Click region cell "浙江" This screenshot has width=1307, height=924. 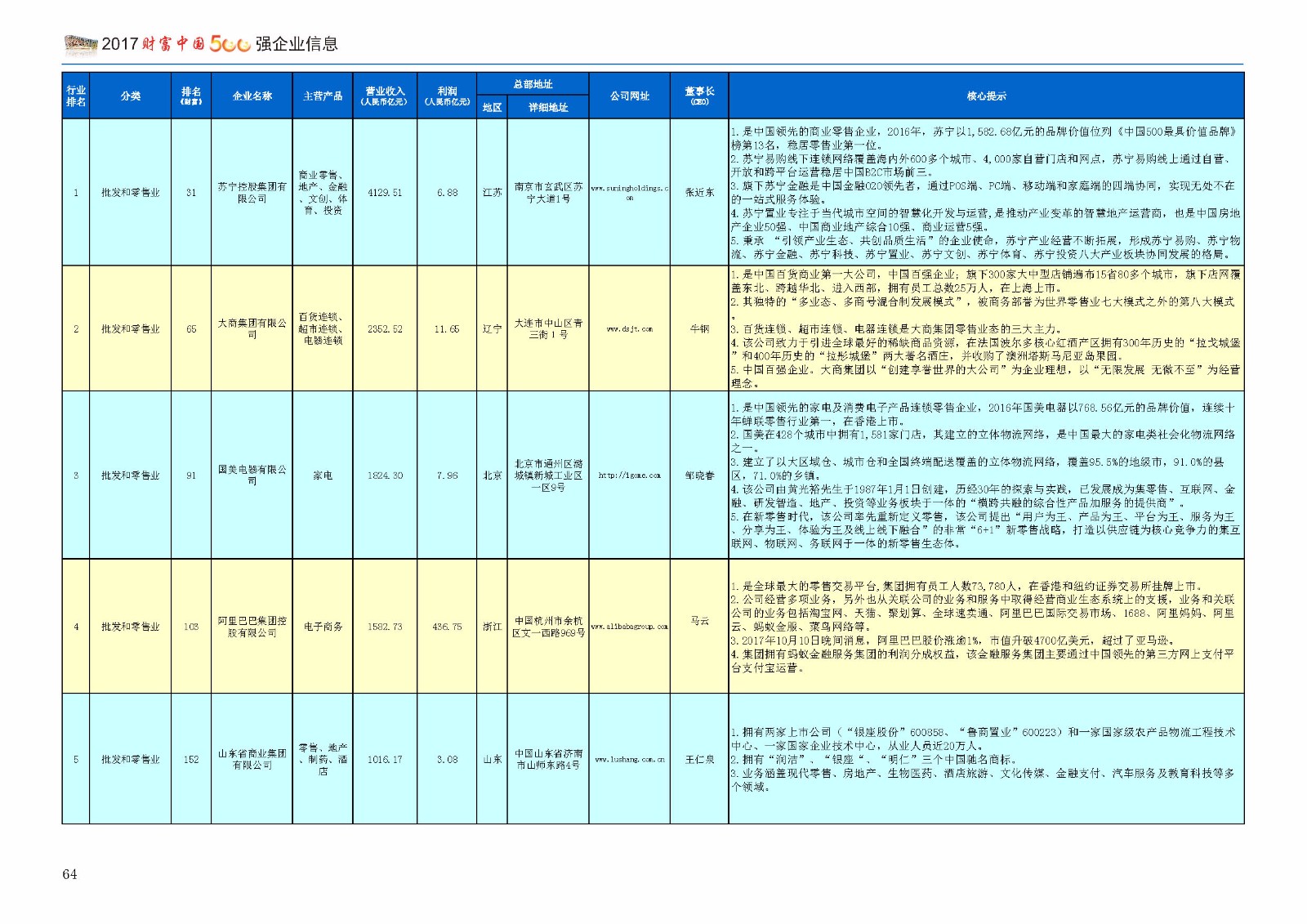[492, 627]
